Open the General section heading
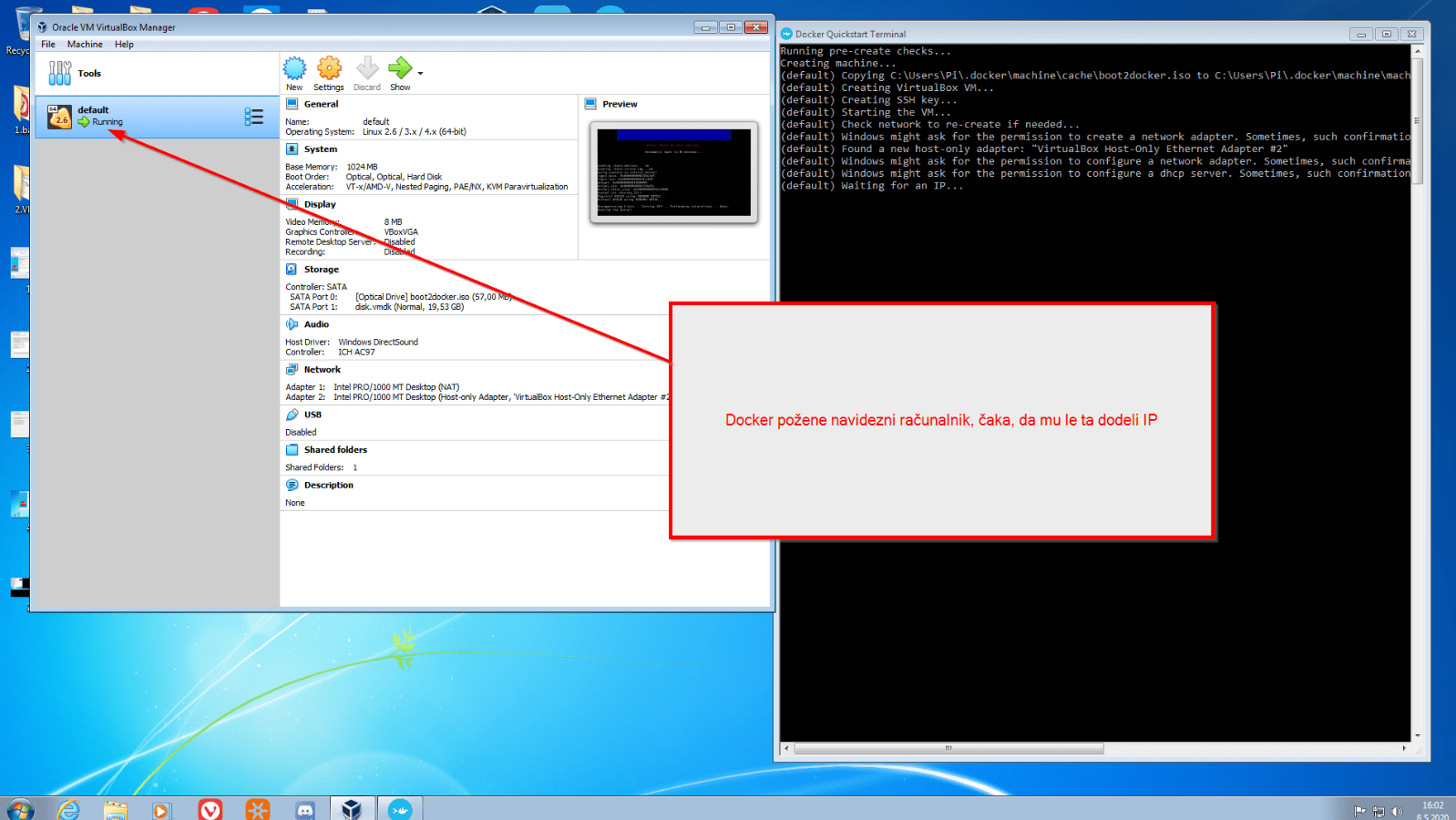 pos(321,104)
